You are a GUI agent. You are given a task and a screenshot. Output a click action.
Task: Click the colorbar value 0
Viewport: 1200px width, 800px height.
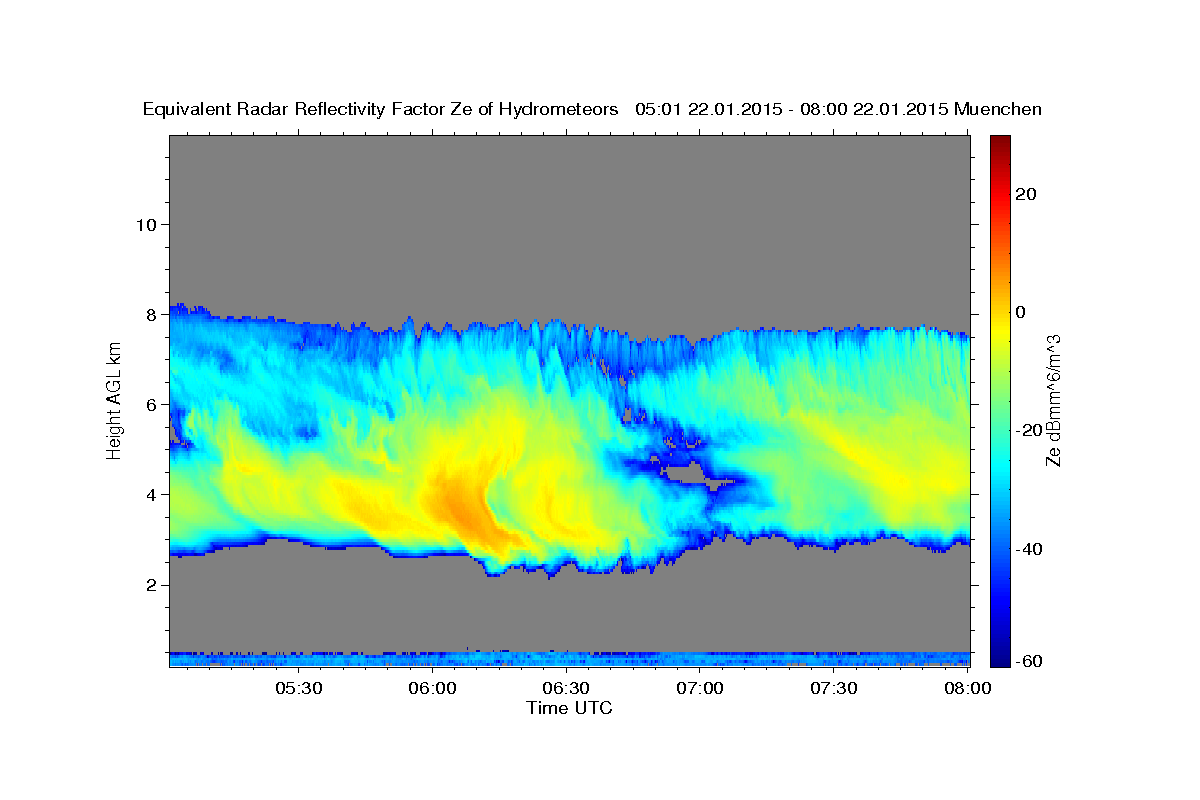[x=1020, y=311]
